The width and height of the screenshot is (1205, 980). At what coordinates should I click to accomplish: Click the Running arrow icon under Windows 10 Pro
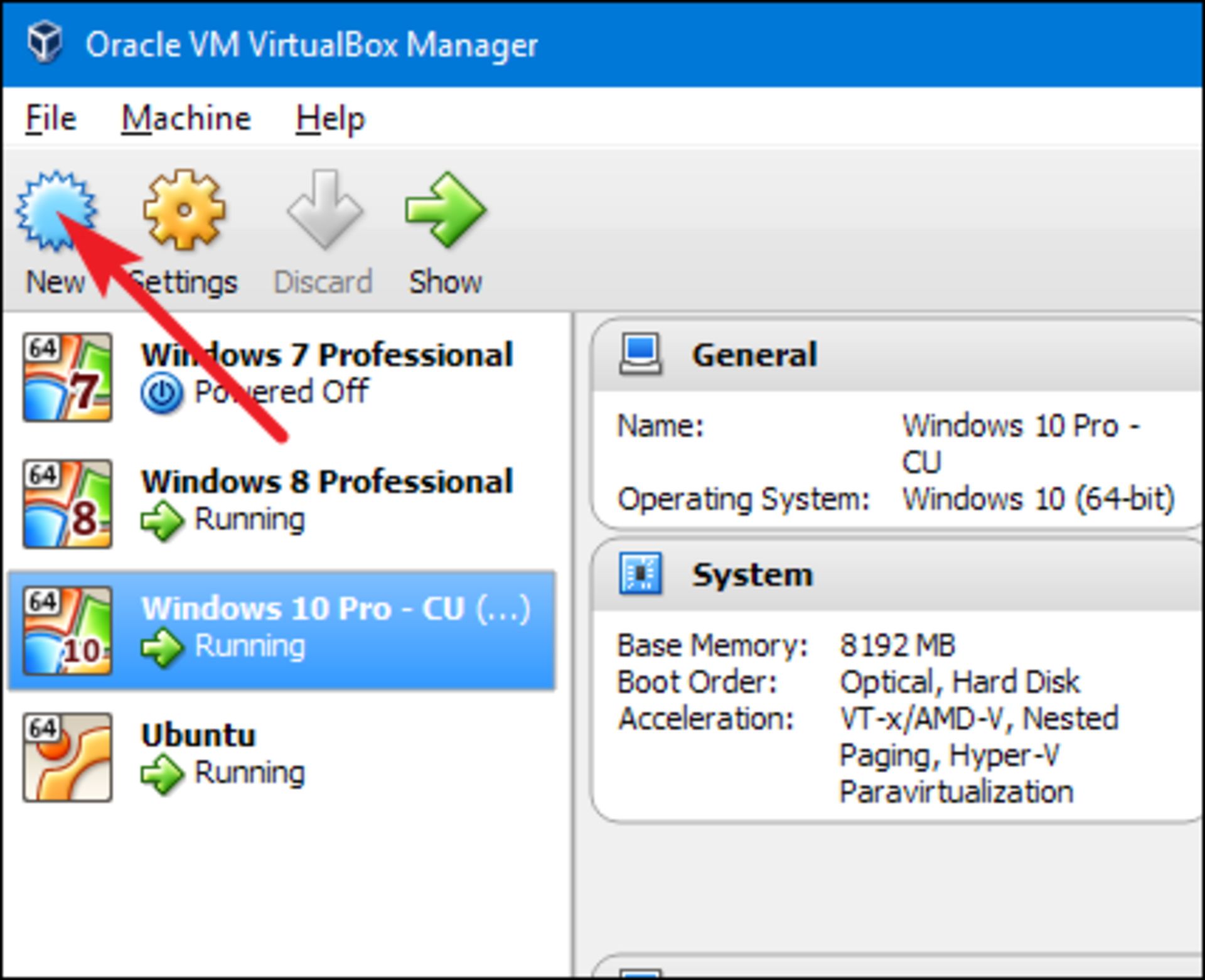[163, 647]
